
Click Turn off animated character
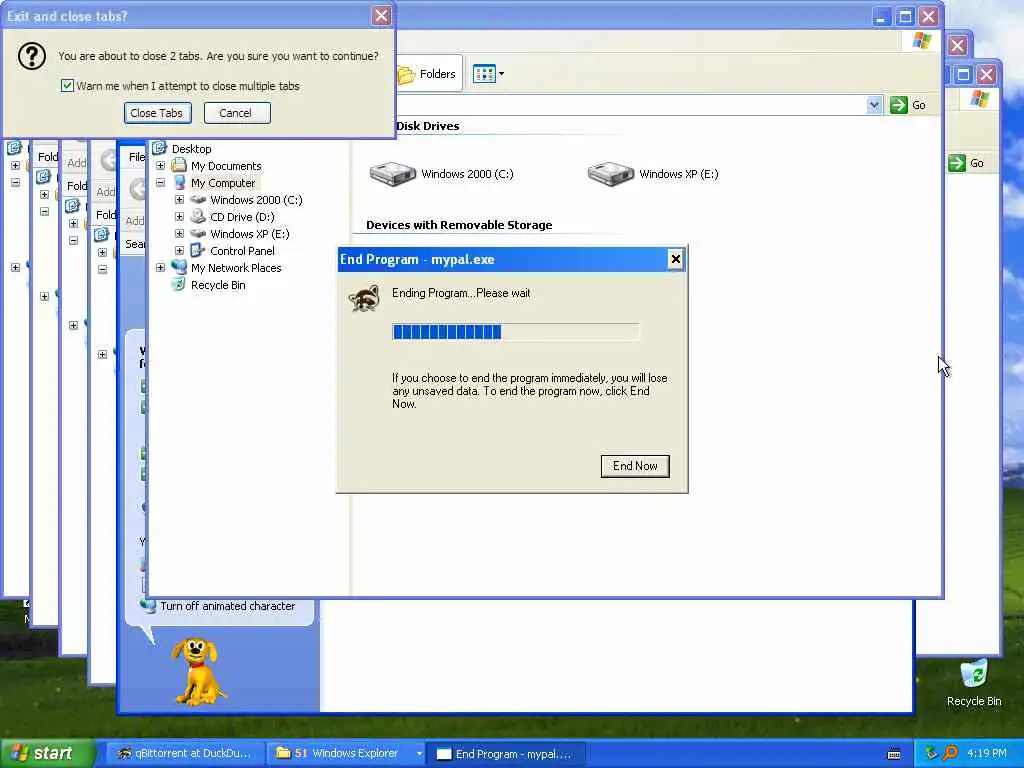coord(227,606)
